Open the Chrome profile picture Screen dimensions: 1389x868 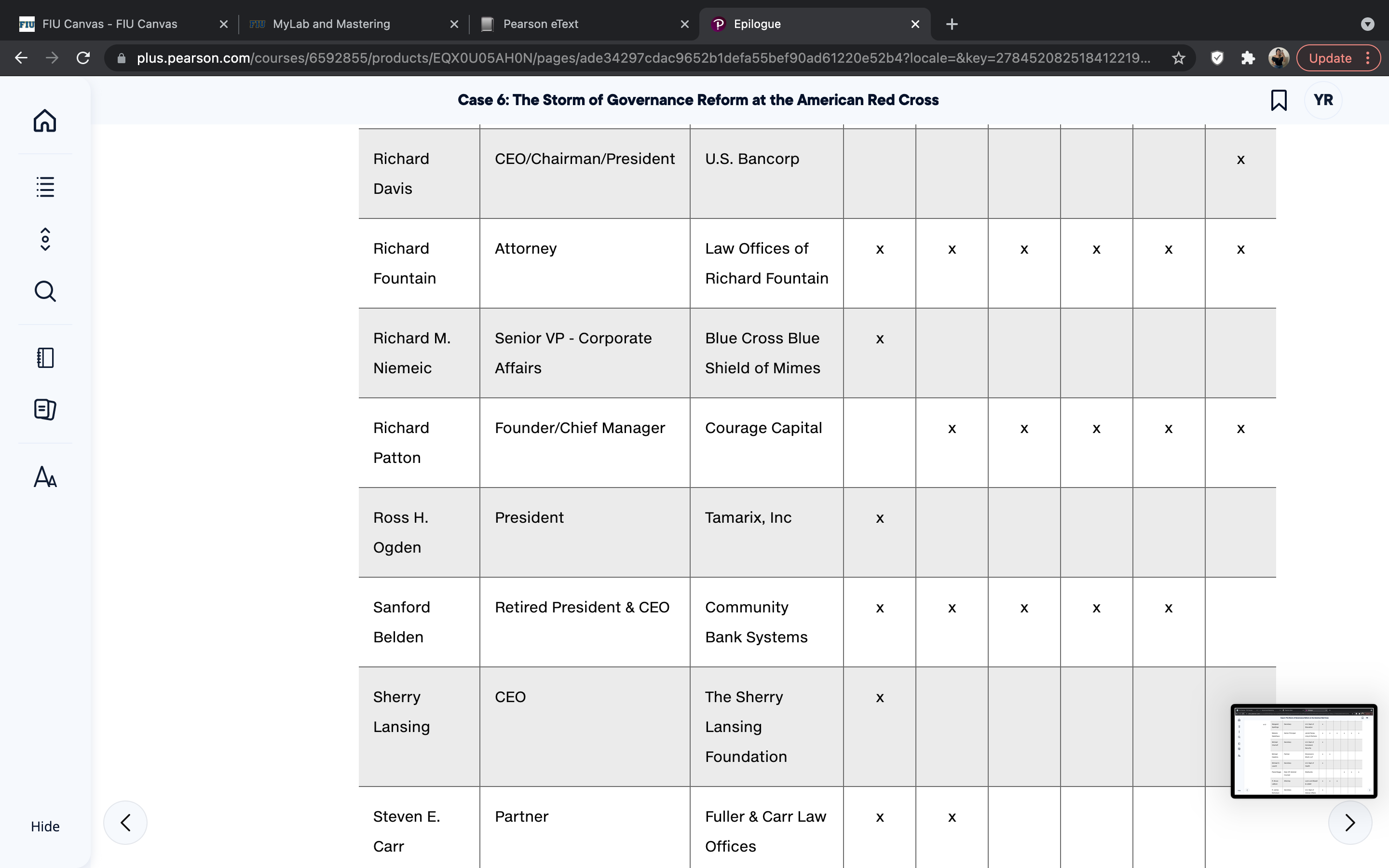pyautogui.click(x=1279, y=58)
